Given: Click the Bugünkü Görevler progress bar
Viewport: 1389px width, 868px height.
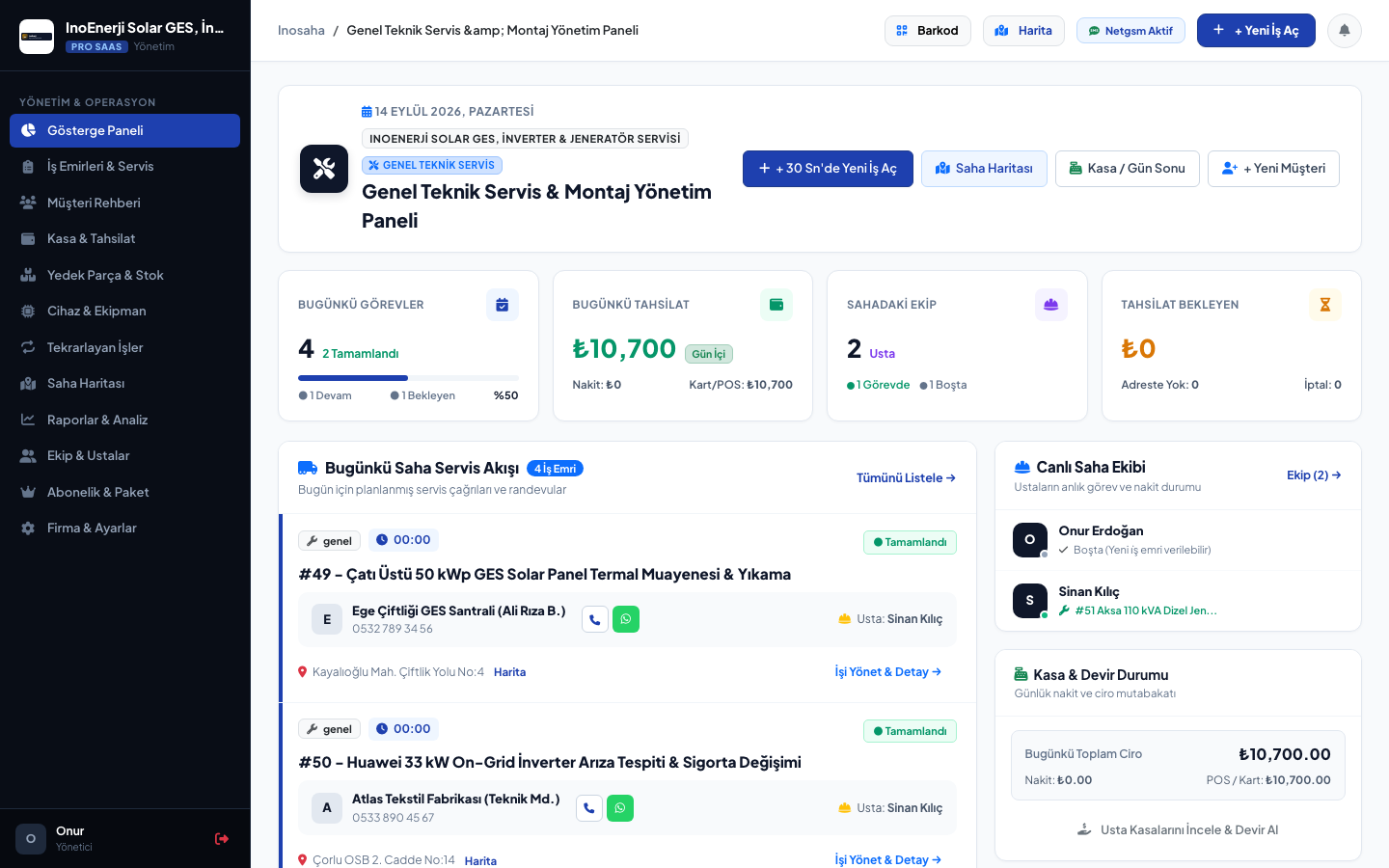Looking at the screenshot, I should (x=408, y=378).
